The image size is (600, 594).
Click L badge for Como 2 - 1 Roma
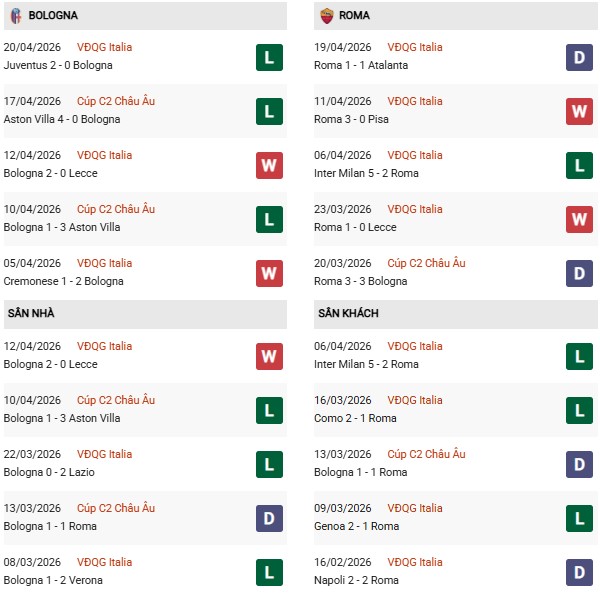pyautogui.click(x=580, y=410)
